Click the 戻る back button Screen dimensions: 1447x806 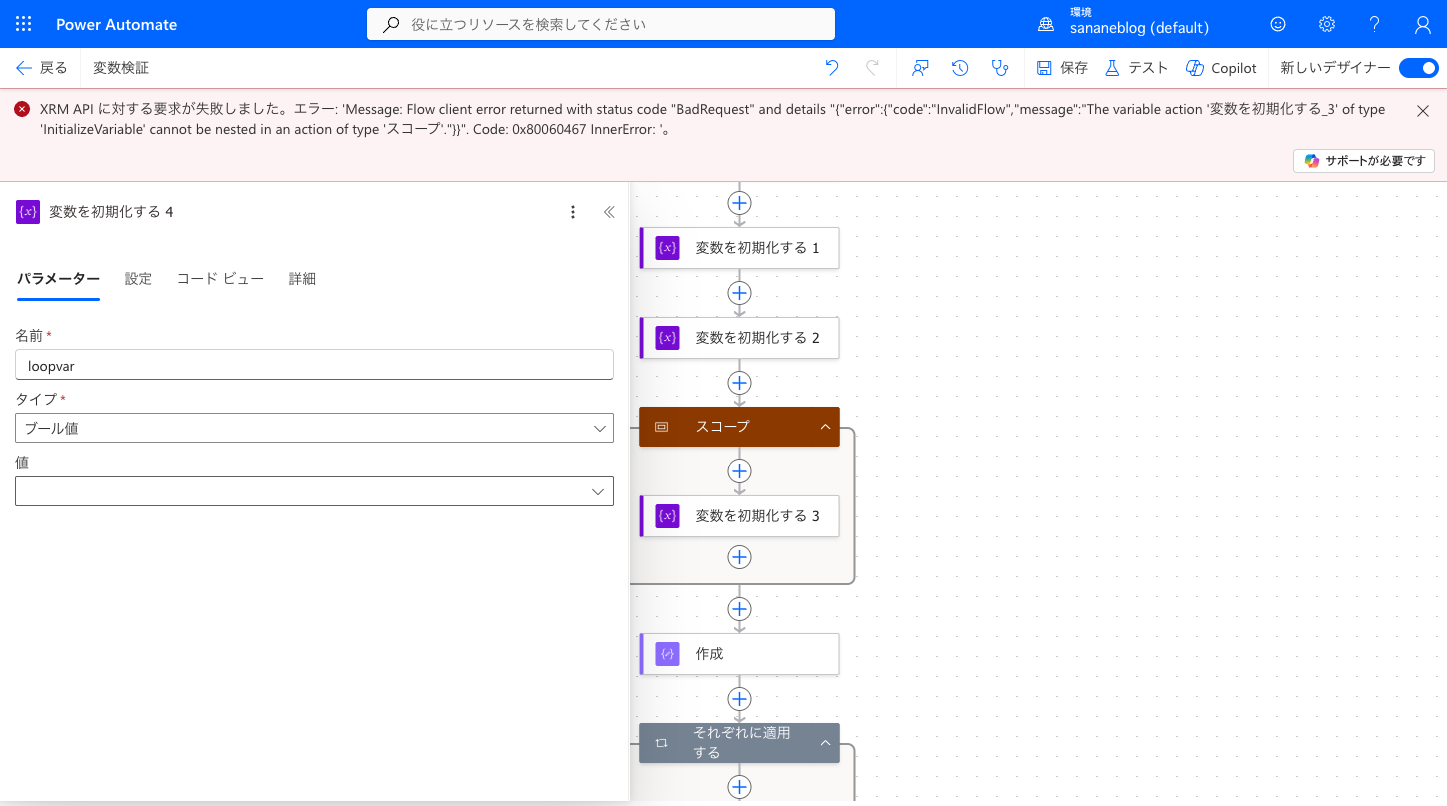pos(42,68)
